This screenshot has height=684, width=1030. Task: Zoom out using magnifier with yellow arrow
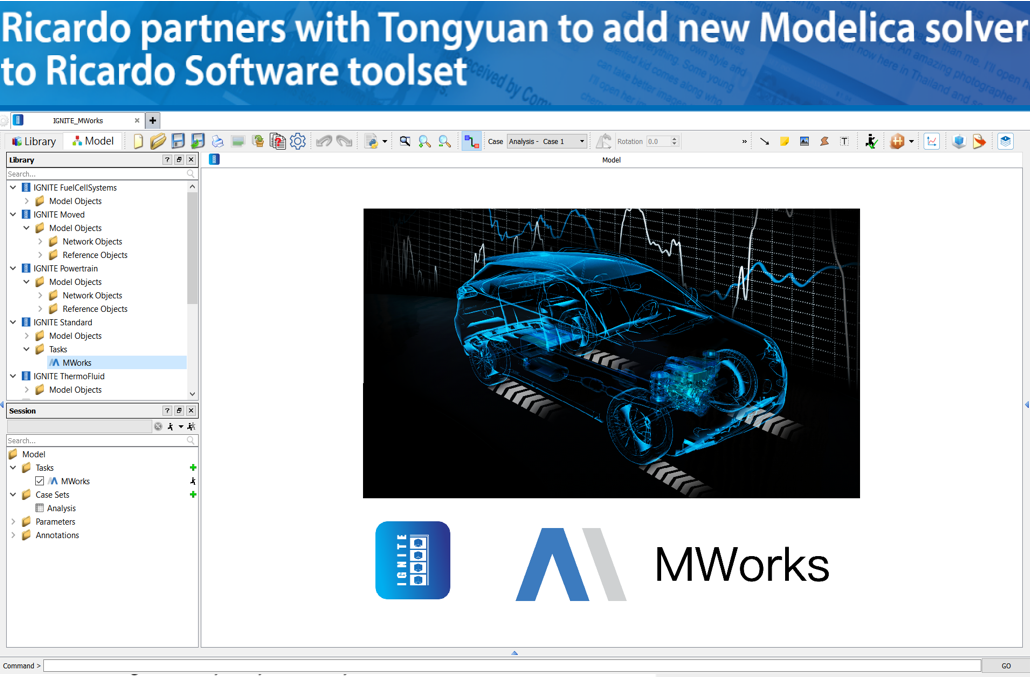coord(445,141)
